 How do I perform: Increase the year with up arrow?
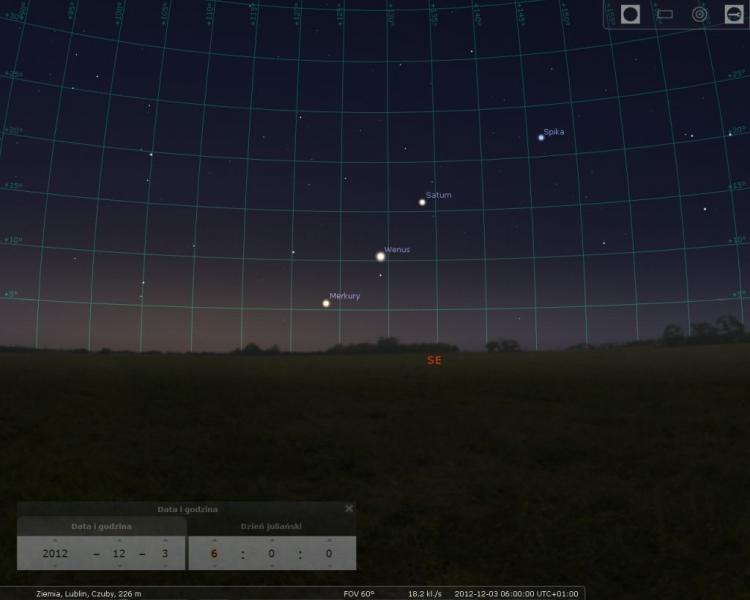(x=55, y=540)
